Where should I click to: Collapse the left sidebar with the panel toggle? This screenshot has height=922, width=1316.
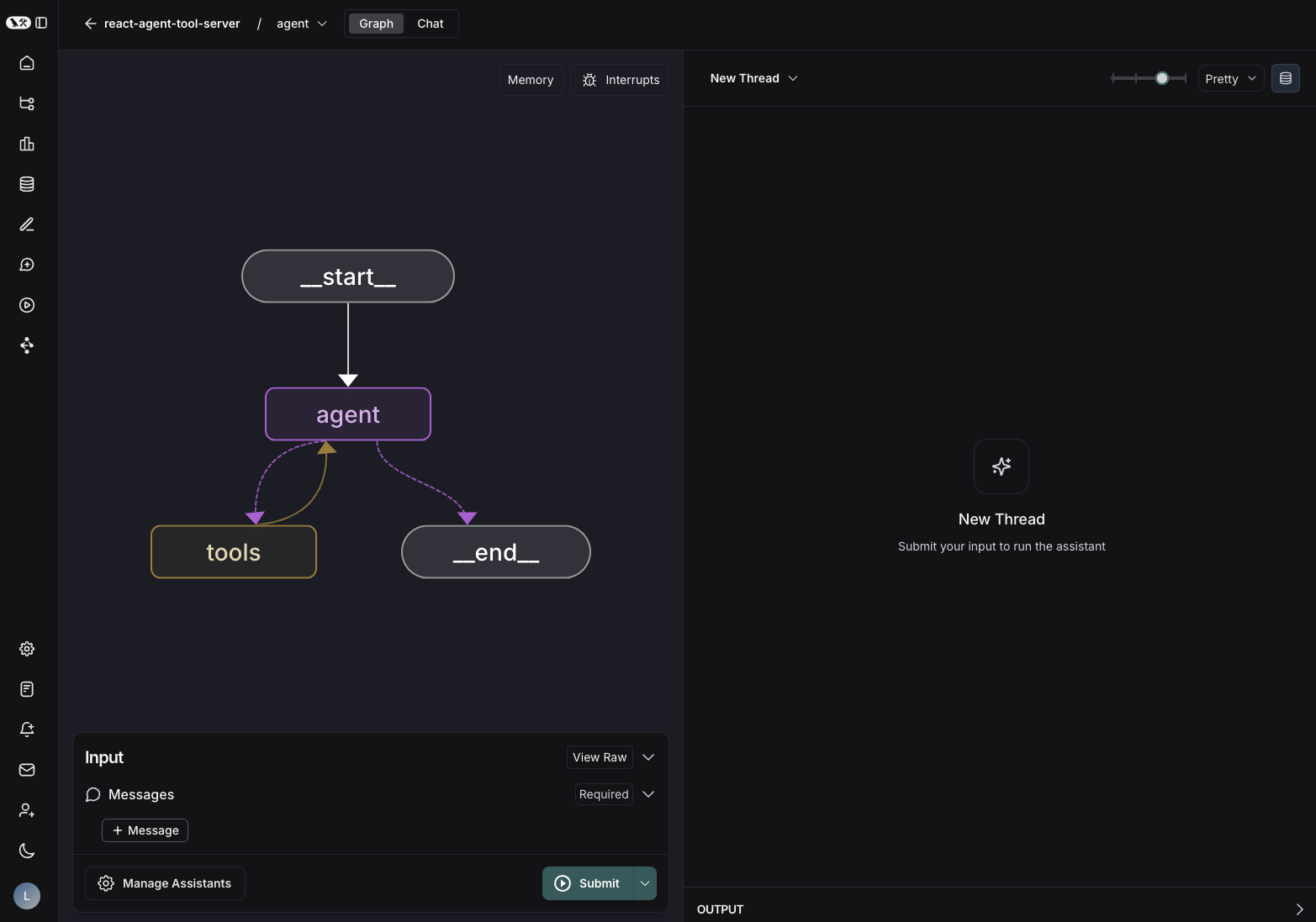[x=43, y=23]
